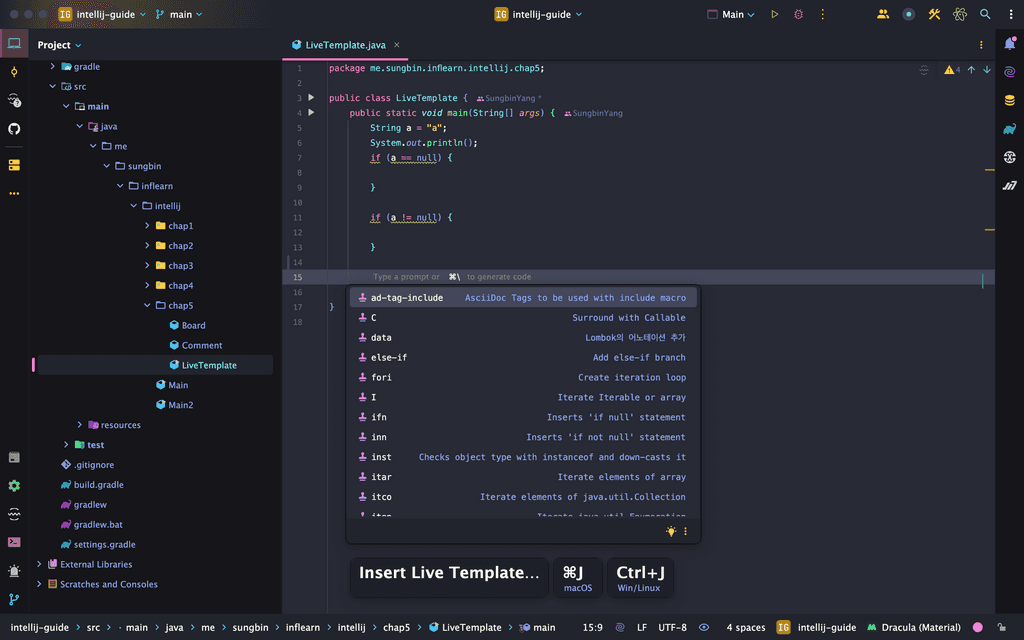
Task: Open the Notifications bell icon
Action: pyautogui.click(x=1010, y=44)
